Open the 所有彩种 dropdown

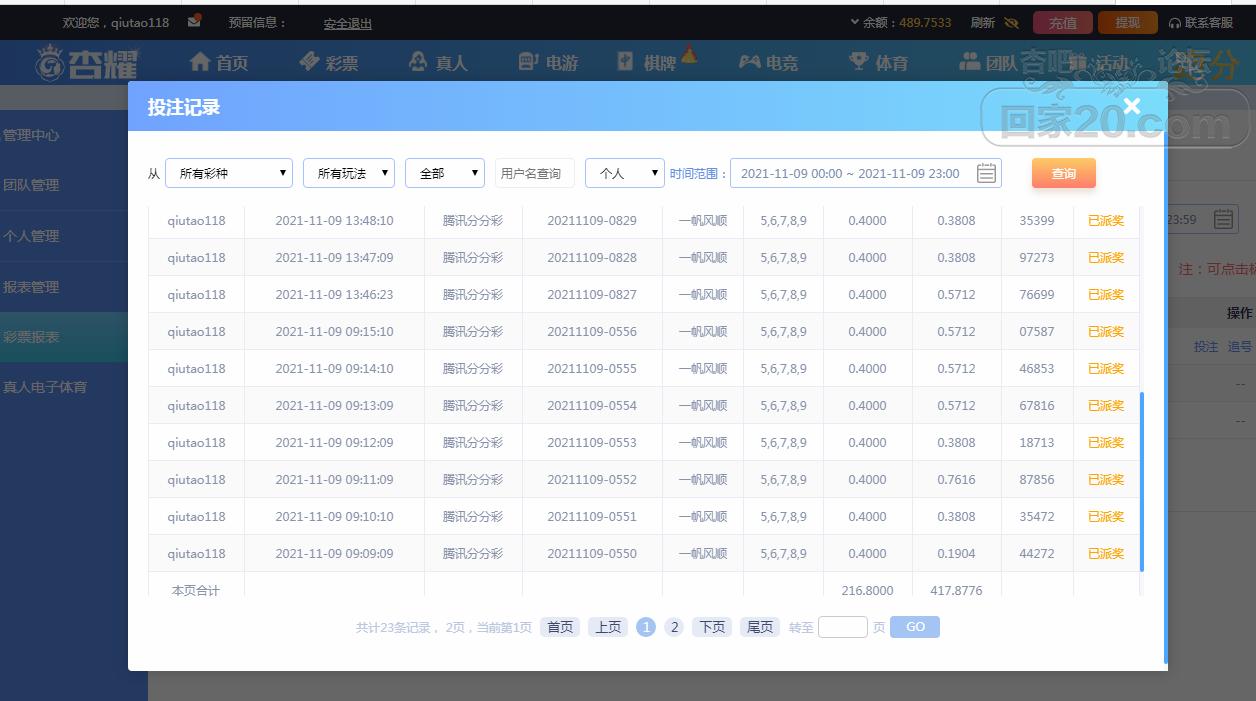tap(229, 173)
